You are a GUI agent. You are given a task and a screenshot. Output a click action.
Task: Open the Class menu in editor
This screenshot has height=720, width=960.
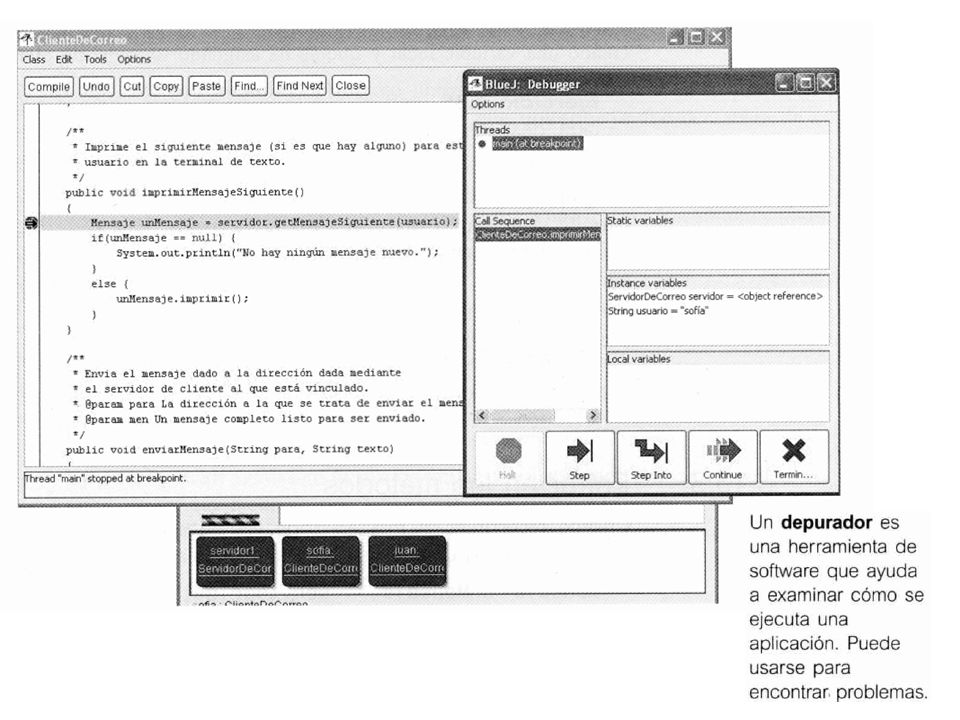[34, 59]
